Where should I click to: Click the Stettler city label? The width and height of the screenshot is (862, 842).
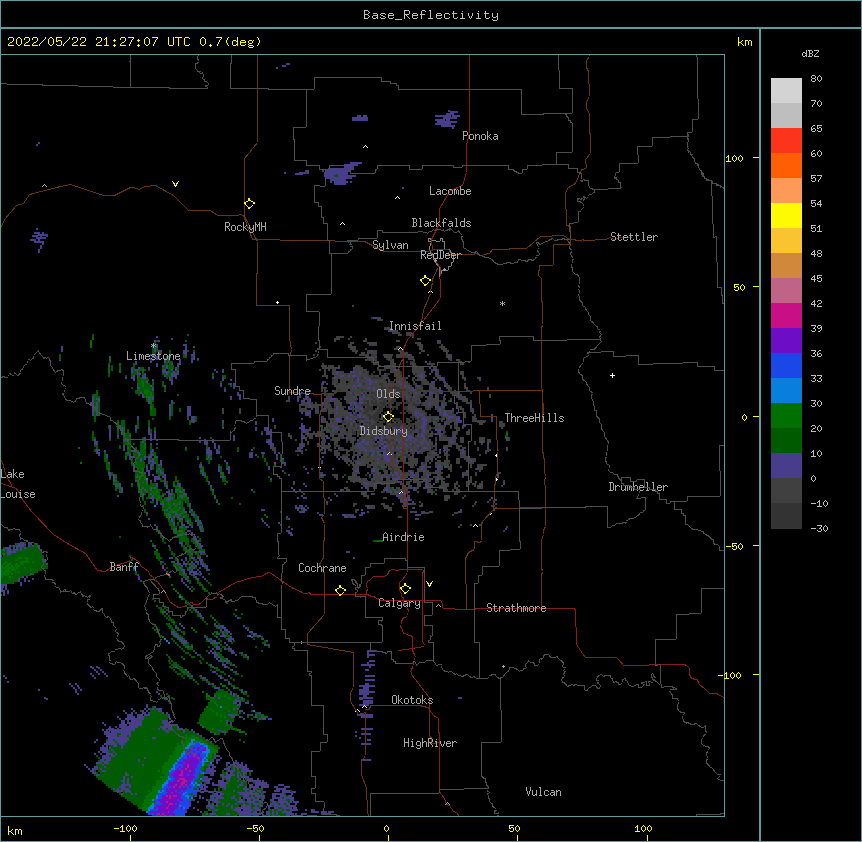(634, 237)
